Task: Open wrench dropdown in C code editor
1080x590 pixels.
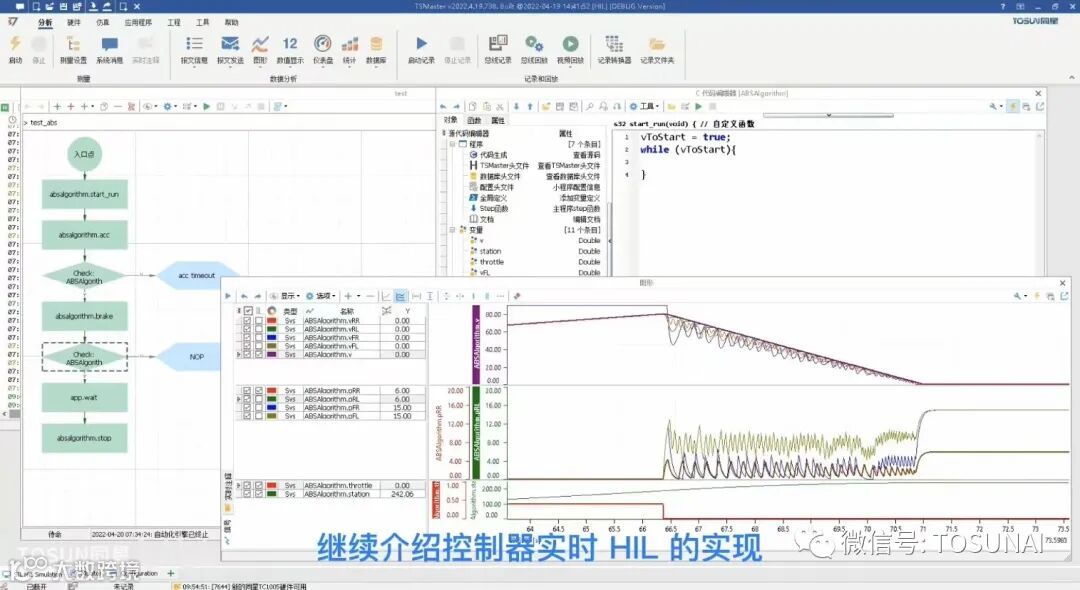Action: (996, 107)
